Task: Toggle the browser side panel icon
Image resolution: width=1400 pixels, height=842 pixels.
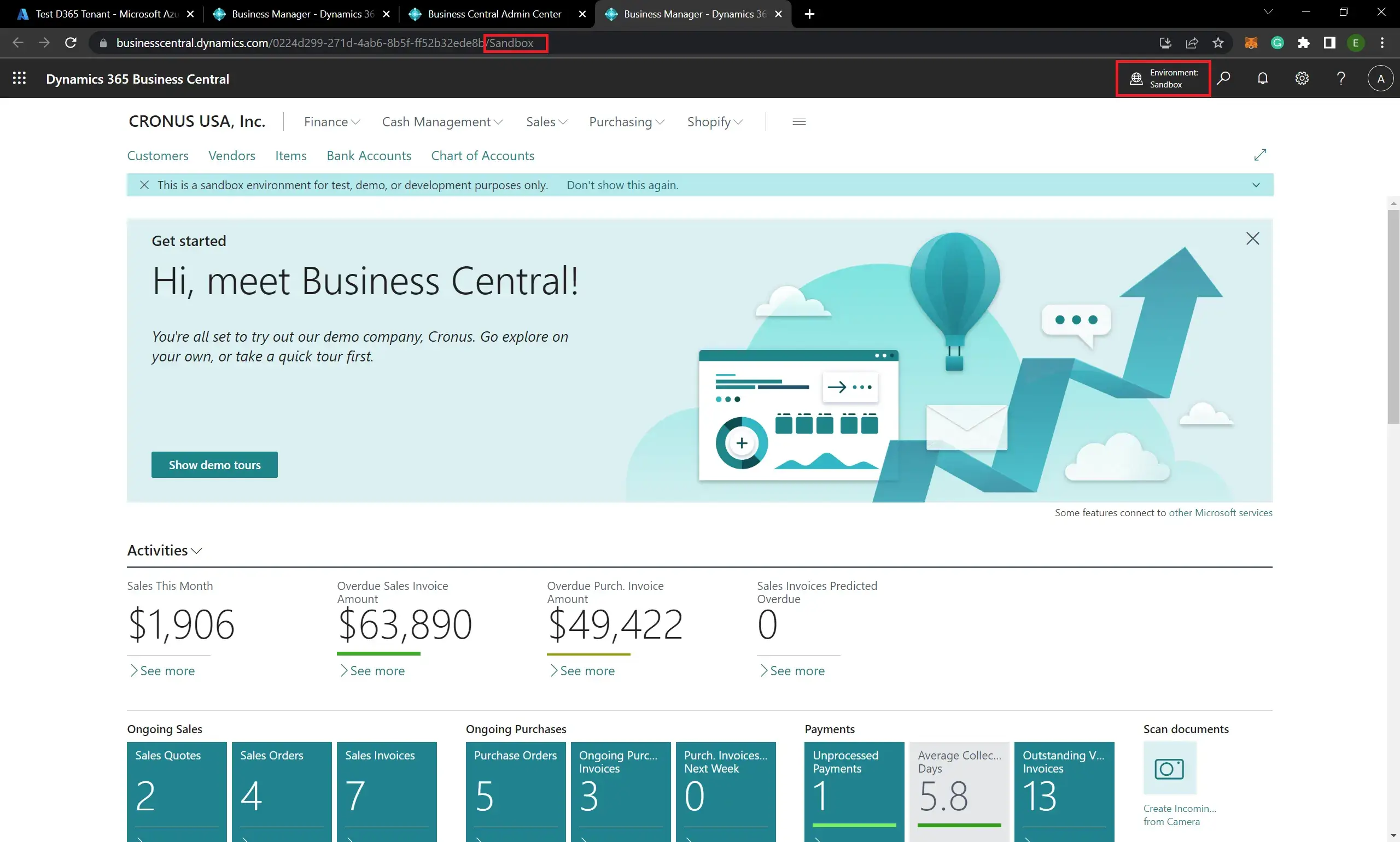Action: tap(1329, 43)
